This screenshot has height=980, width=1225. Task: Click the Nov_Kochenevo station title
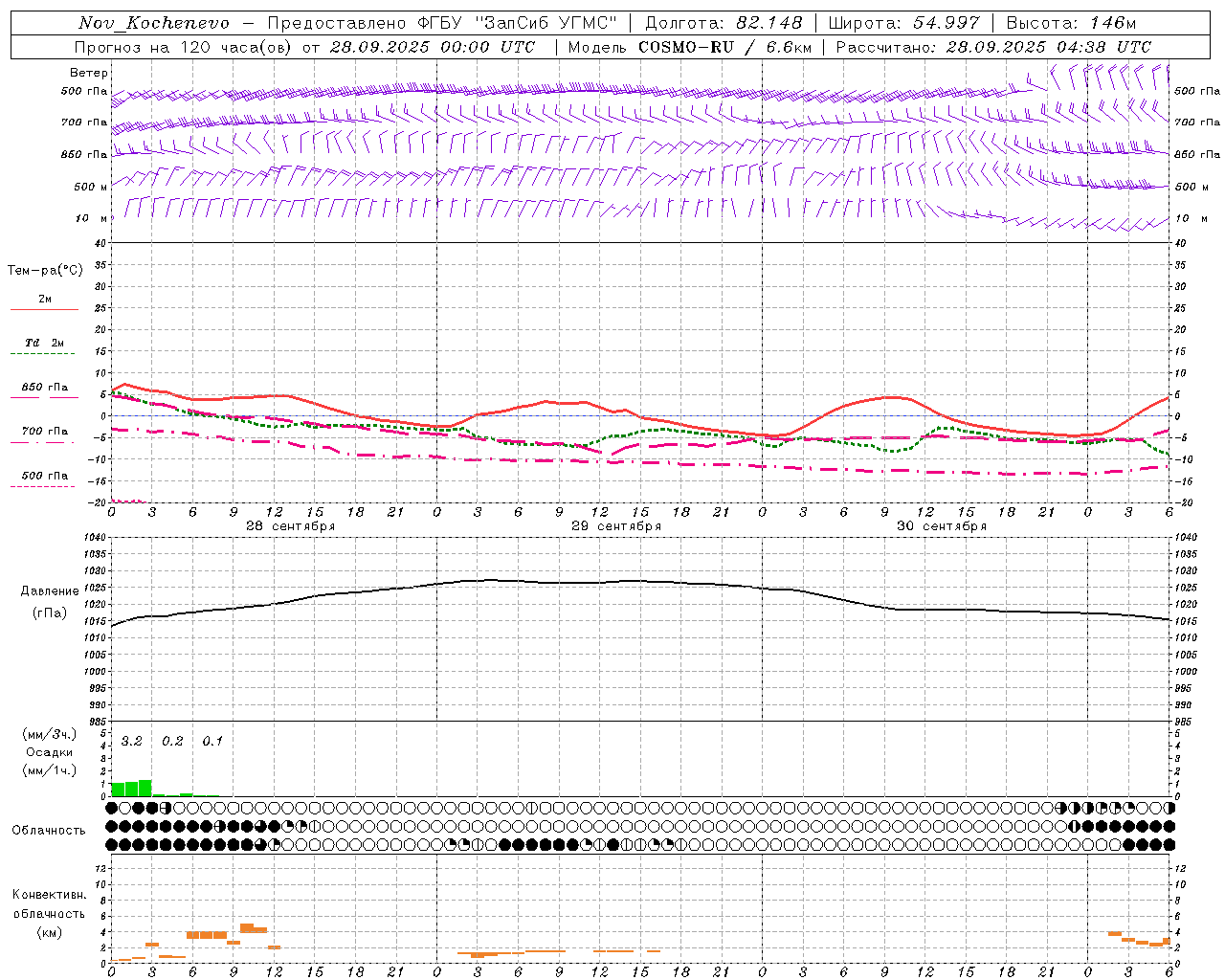click(154, 23)
